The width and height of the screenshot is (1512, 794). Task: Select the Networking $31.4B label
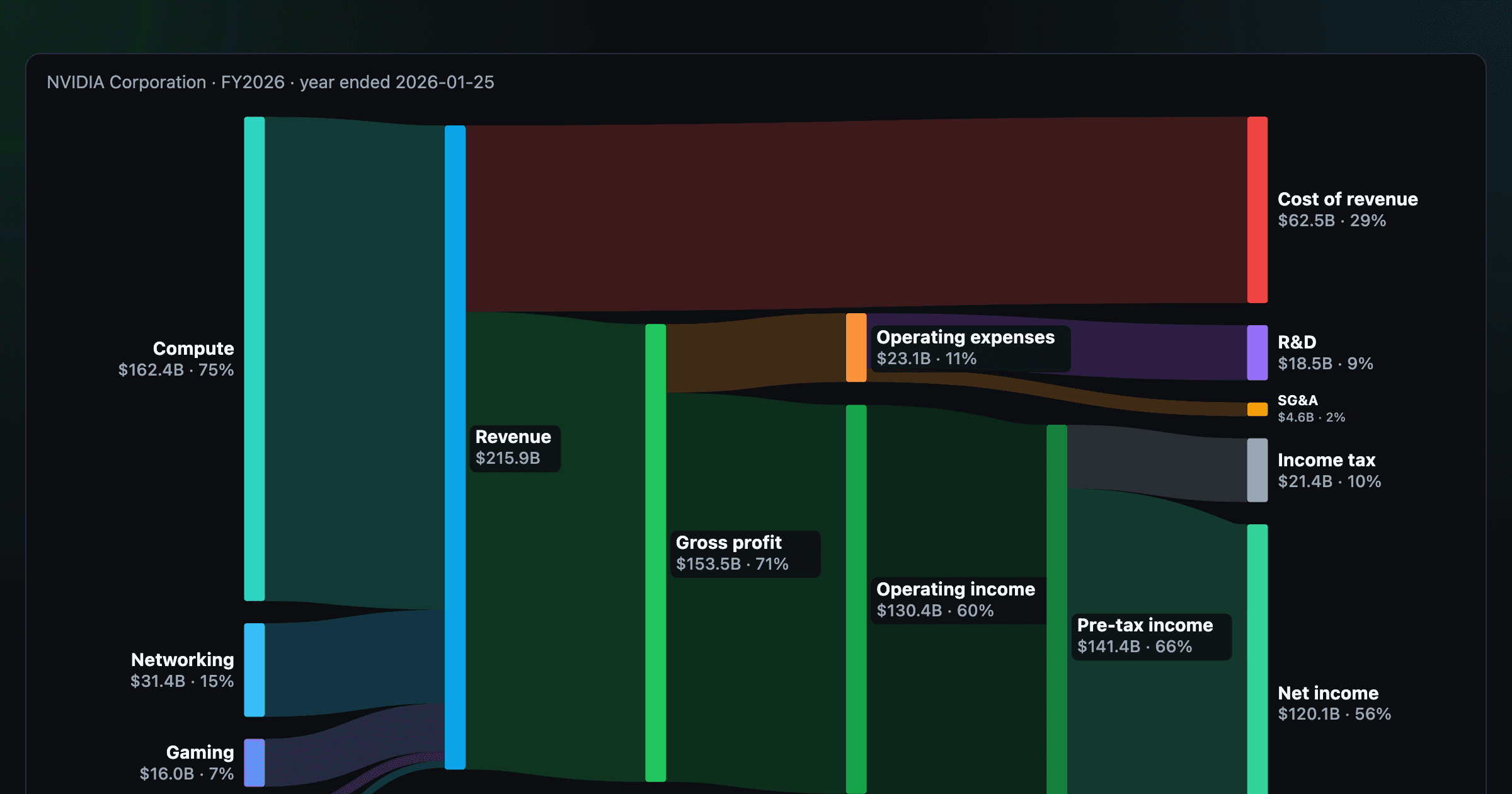tap(182, 670)
